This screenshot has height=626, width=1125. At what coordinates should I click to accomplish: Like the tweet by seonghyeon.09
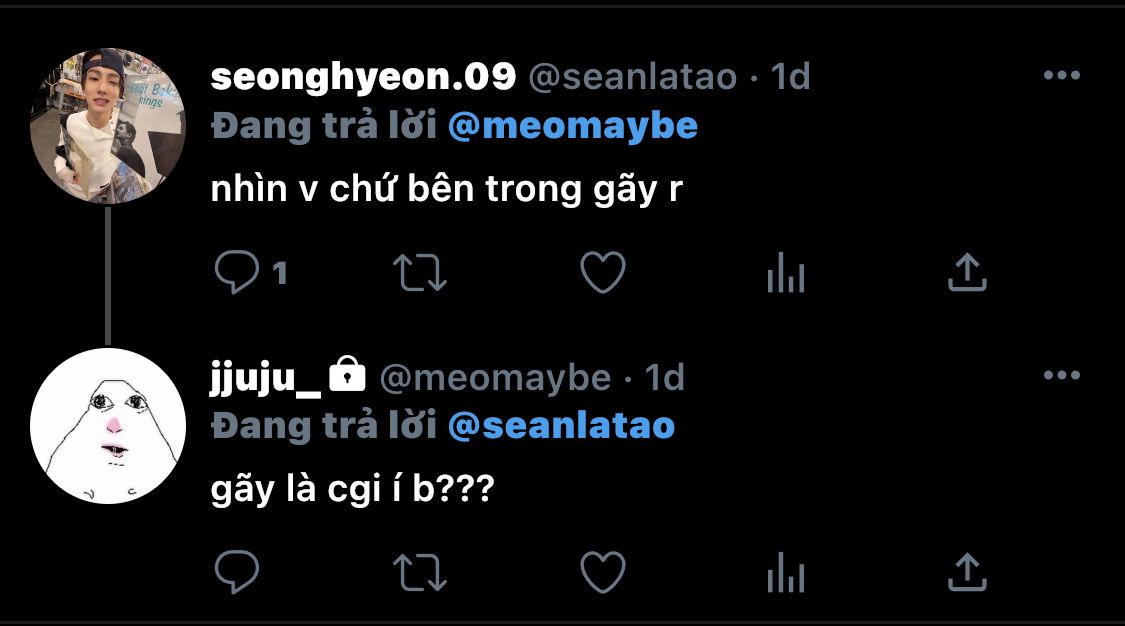point(603,272)
